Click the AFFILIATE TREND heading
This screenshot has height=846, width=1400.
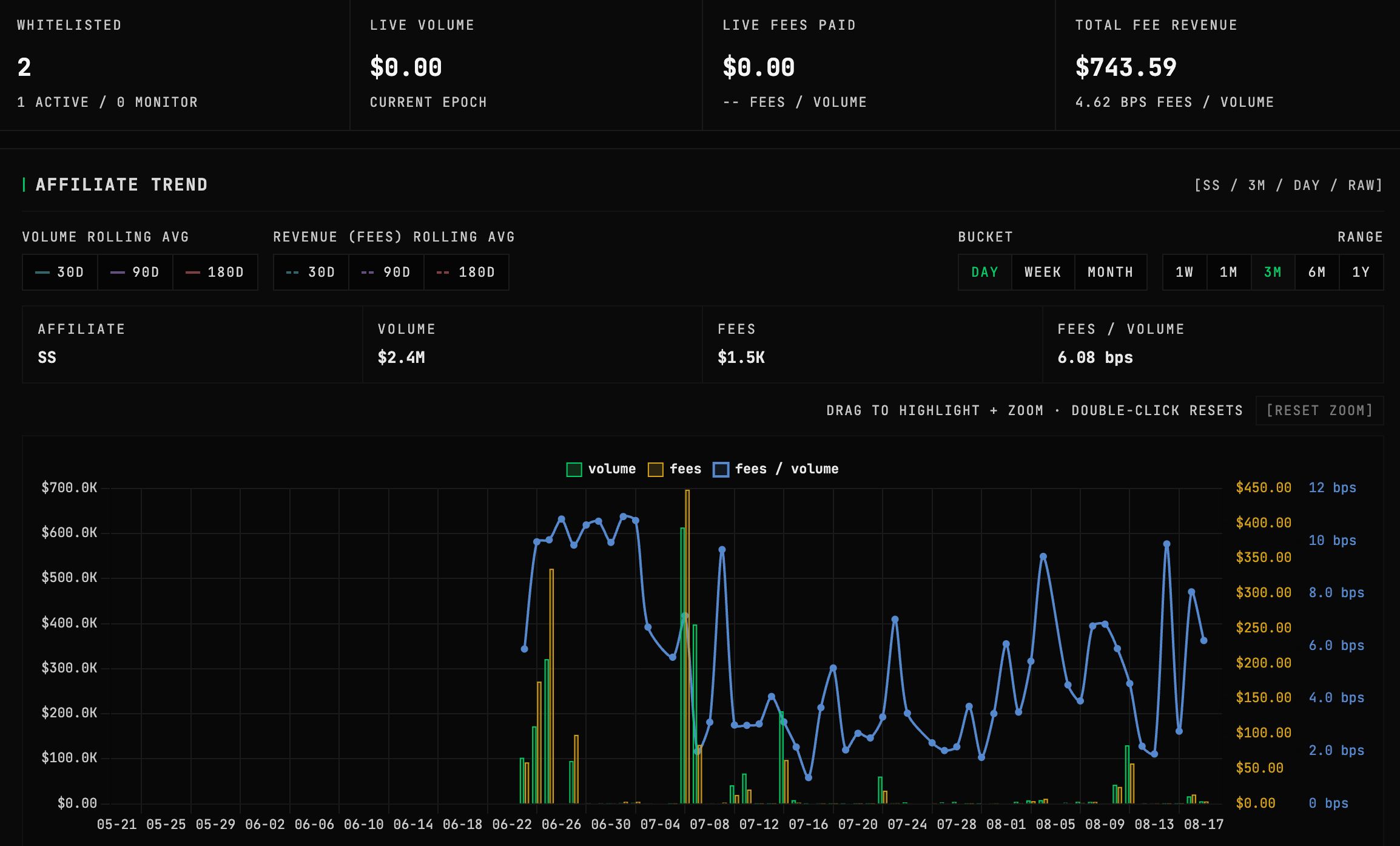122,185
